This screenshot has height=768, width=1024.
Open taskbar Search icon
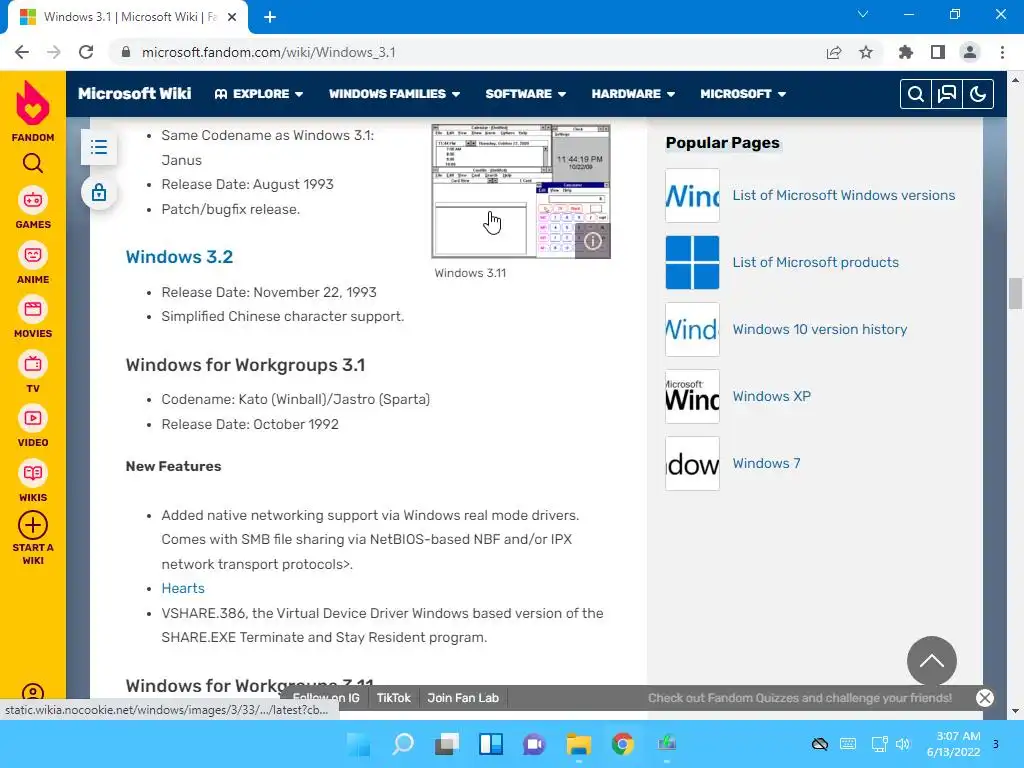coord(403,744)
